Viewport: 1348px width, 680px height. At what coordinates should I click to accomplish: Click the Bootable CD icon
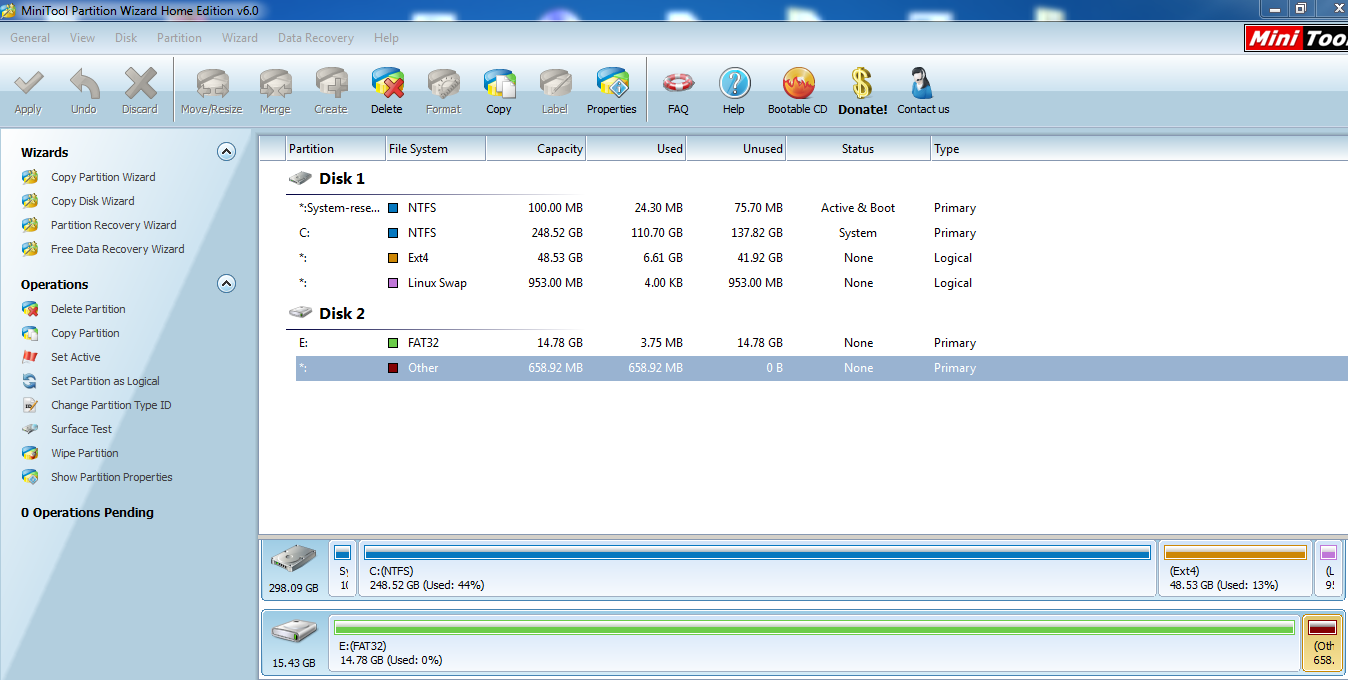(x=798, y=84)
